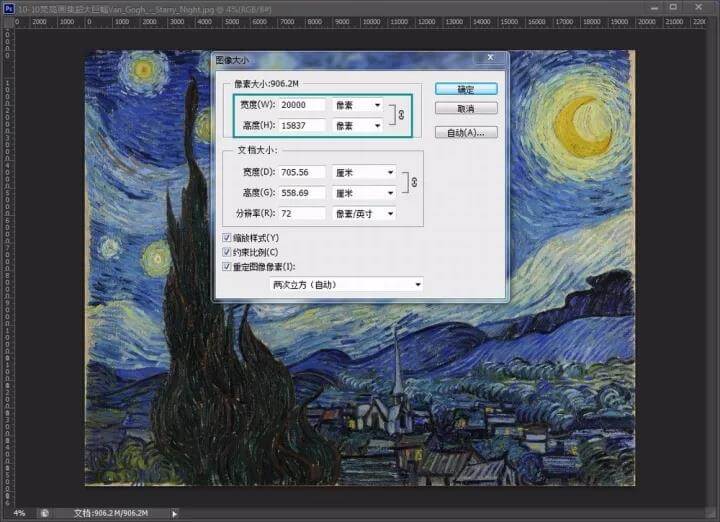
Task: Minimize the Photoshop window
Action: (x=654, y=7)
